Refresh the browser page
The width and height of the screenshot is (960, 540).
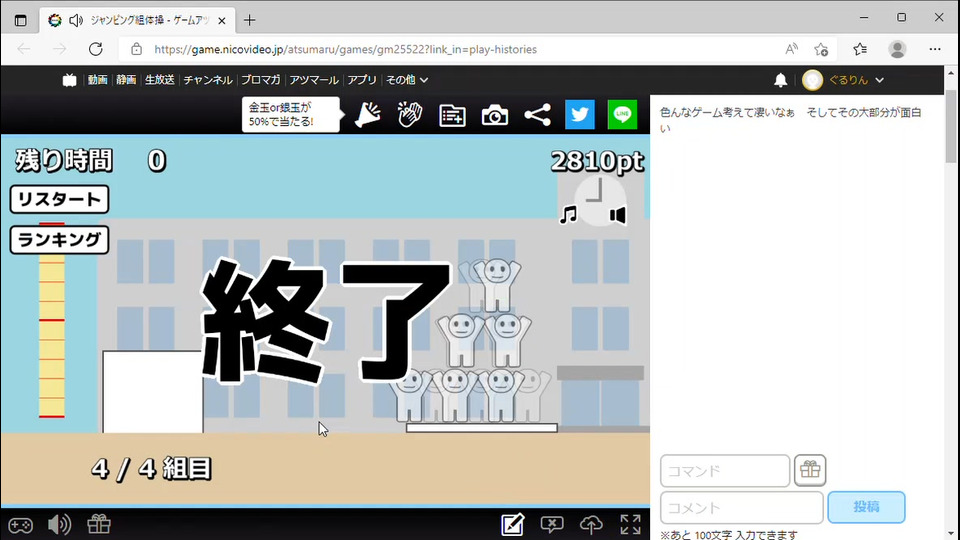[96, 49]
